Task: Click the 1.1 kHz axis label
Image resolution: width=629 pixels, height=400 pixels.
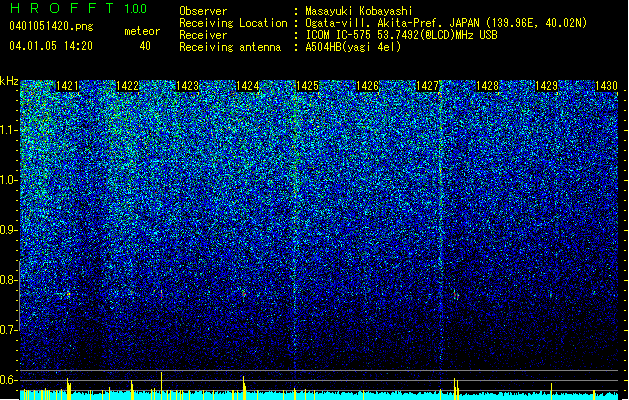Action: (8, 130)
